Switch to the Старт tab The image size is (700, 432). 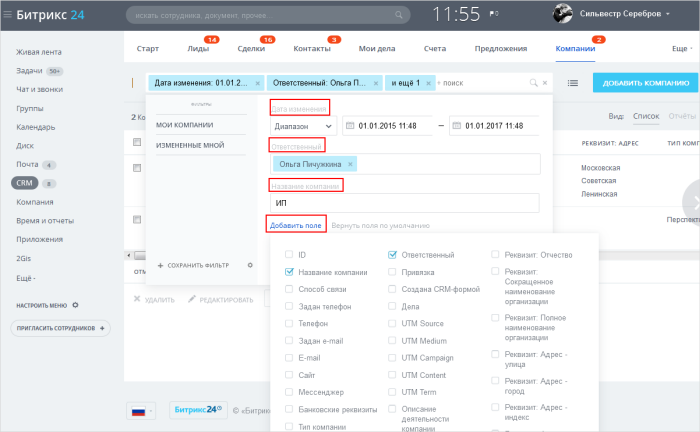click(x=147, y=49)
